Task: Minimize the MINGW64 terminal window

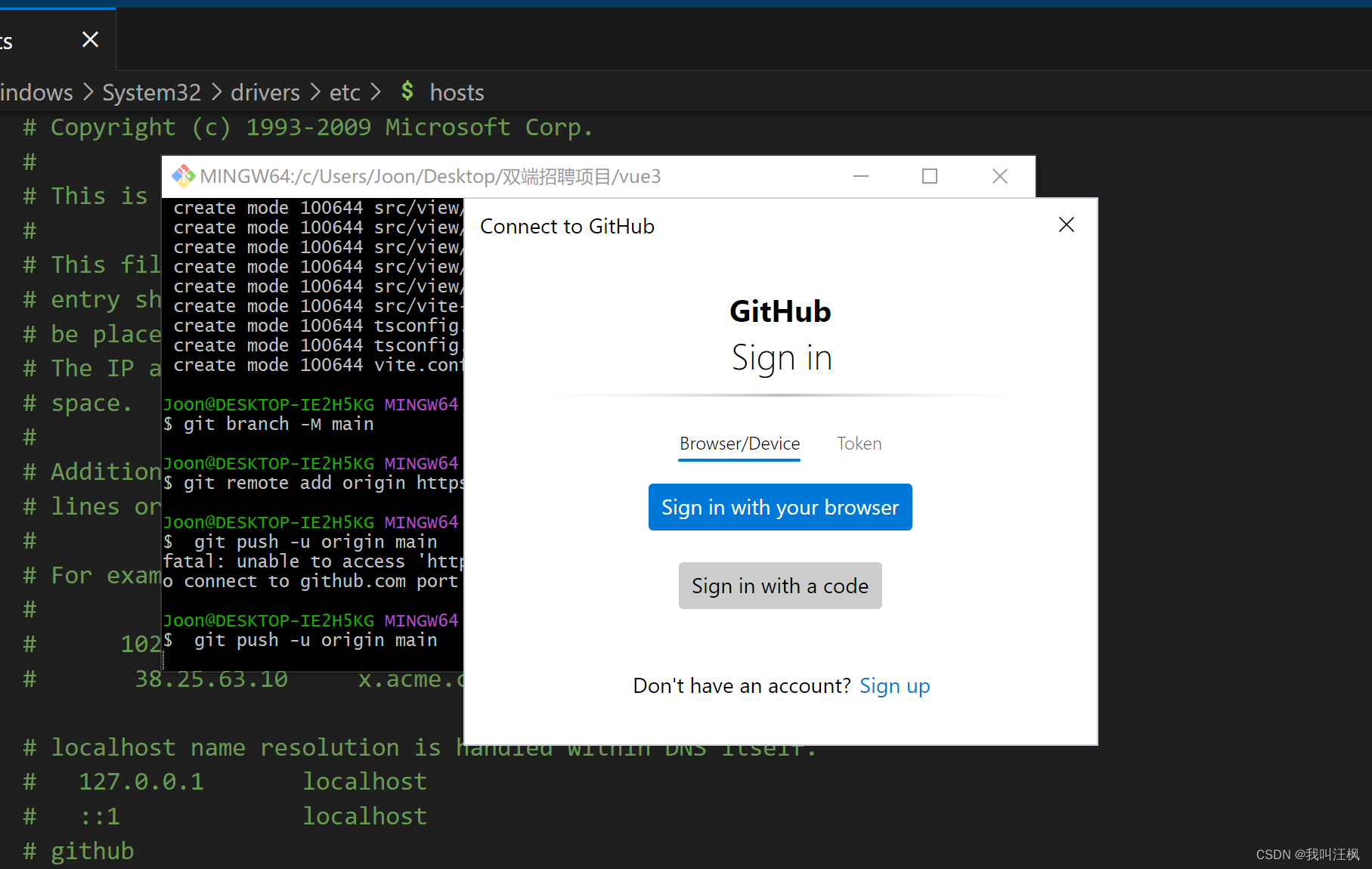Action: (x=860, y=176)
